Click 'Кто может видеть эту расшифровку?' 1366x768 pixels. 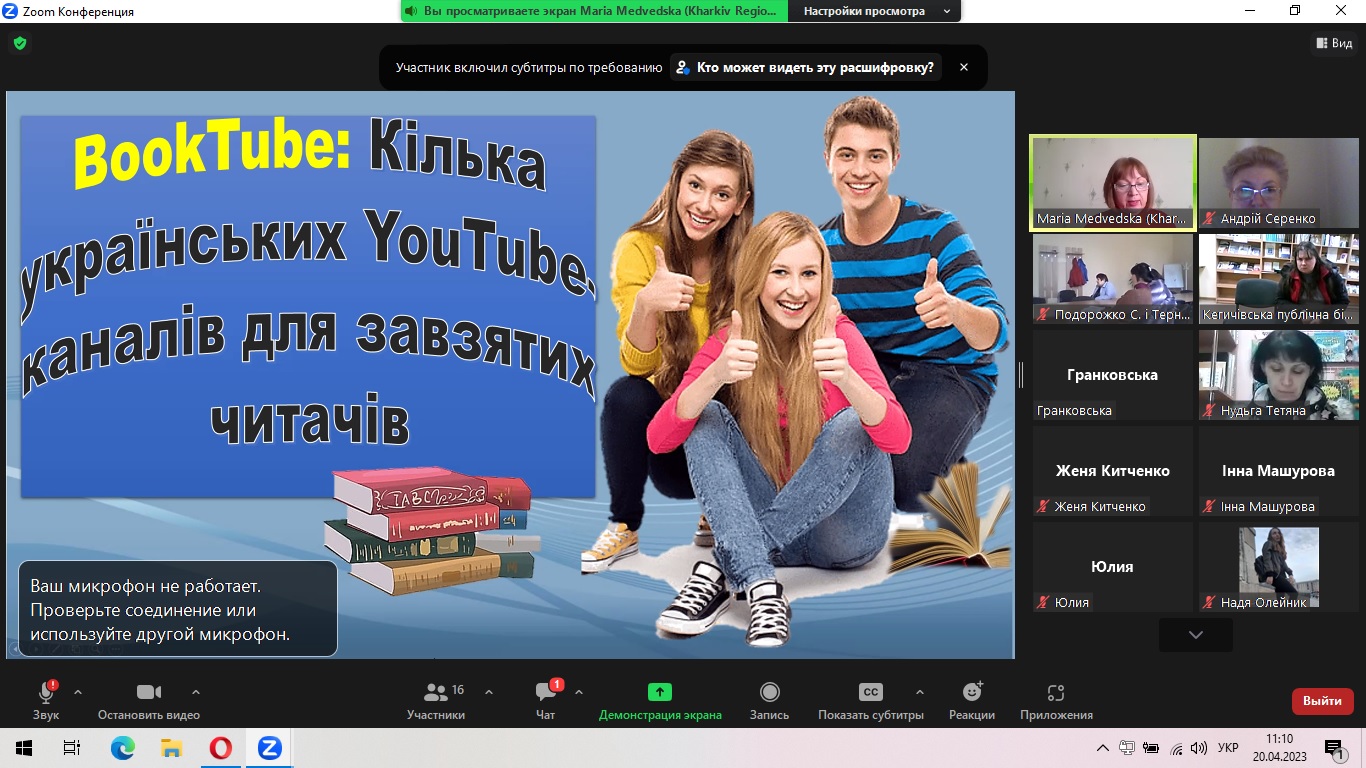pyautogui.click(x=805, y=68)
